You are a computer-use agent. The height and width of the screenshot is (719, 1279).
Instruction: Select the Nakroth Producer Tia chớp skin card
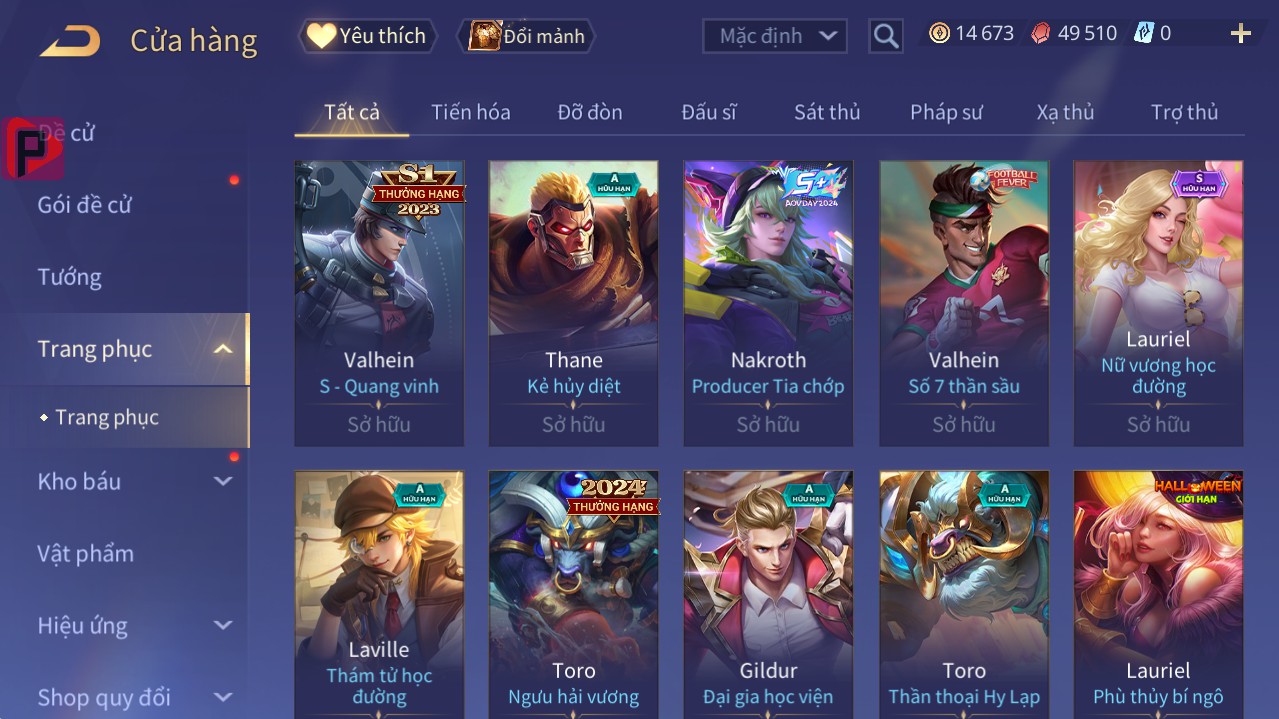768,303
